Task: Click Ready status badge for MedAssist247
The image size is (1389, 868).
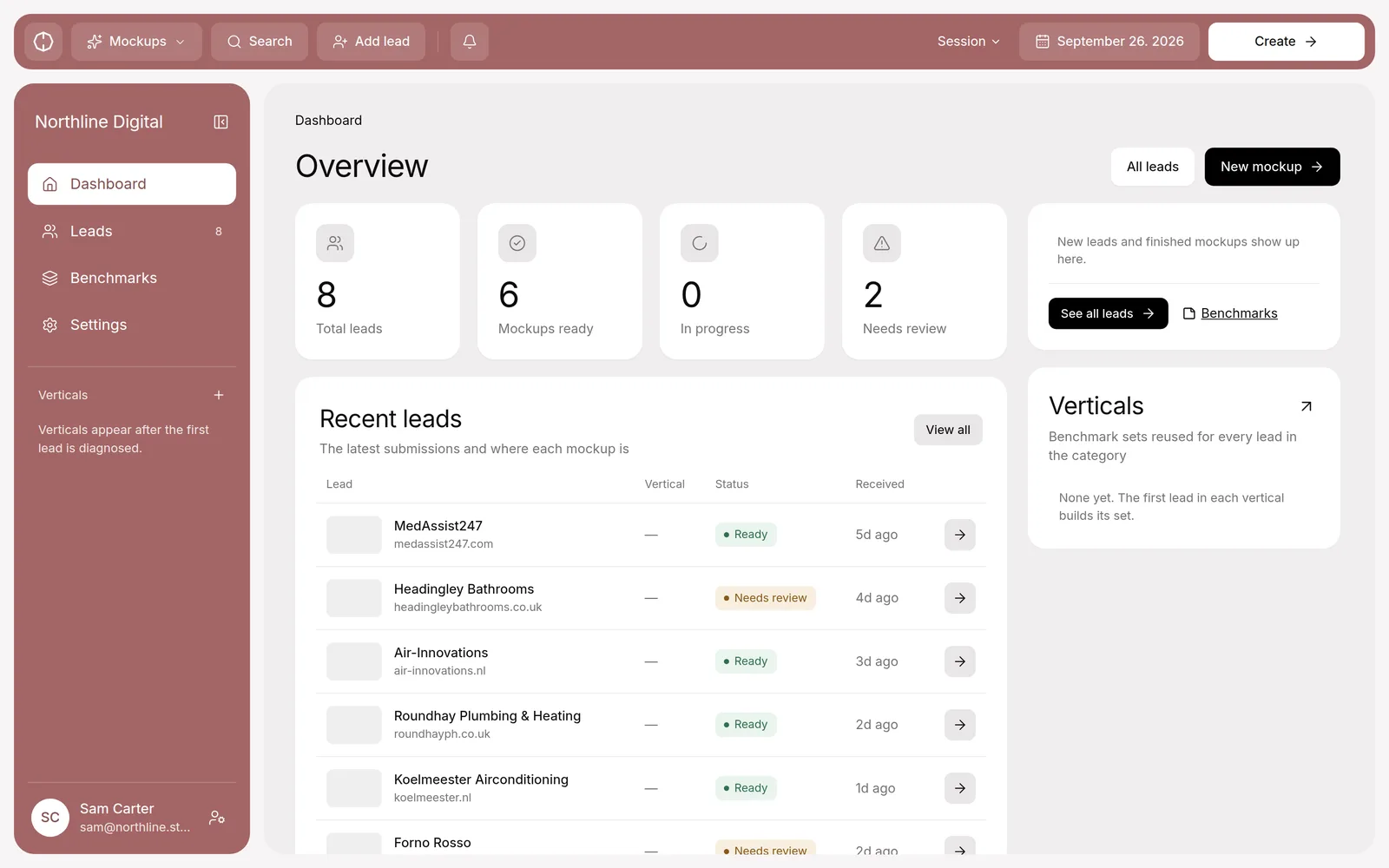Action: pos(746,535)
